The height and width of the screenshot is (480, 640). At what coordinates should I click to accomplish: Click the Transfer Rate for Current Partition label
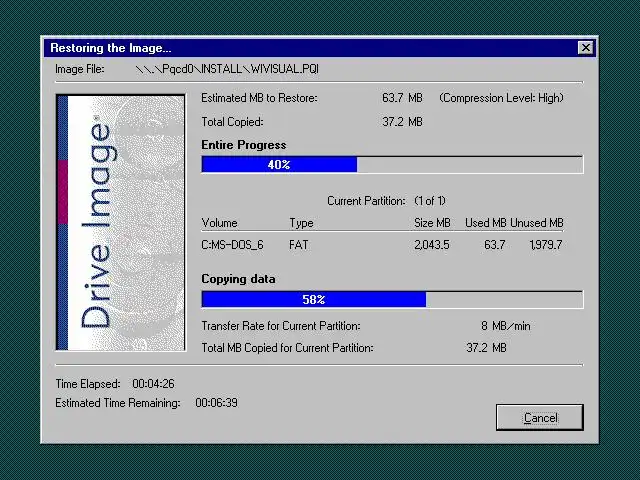click(x=281, y=326)
